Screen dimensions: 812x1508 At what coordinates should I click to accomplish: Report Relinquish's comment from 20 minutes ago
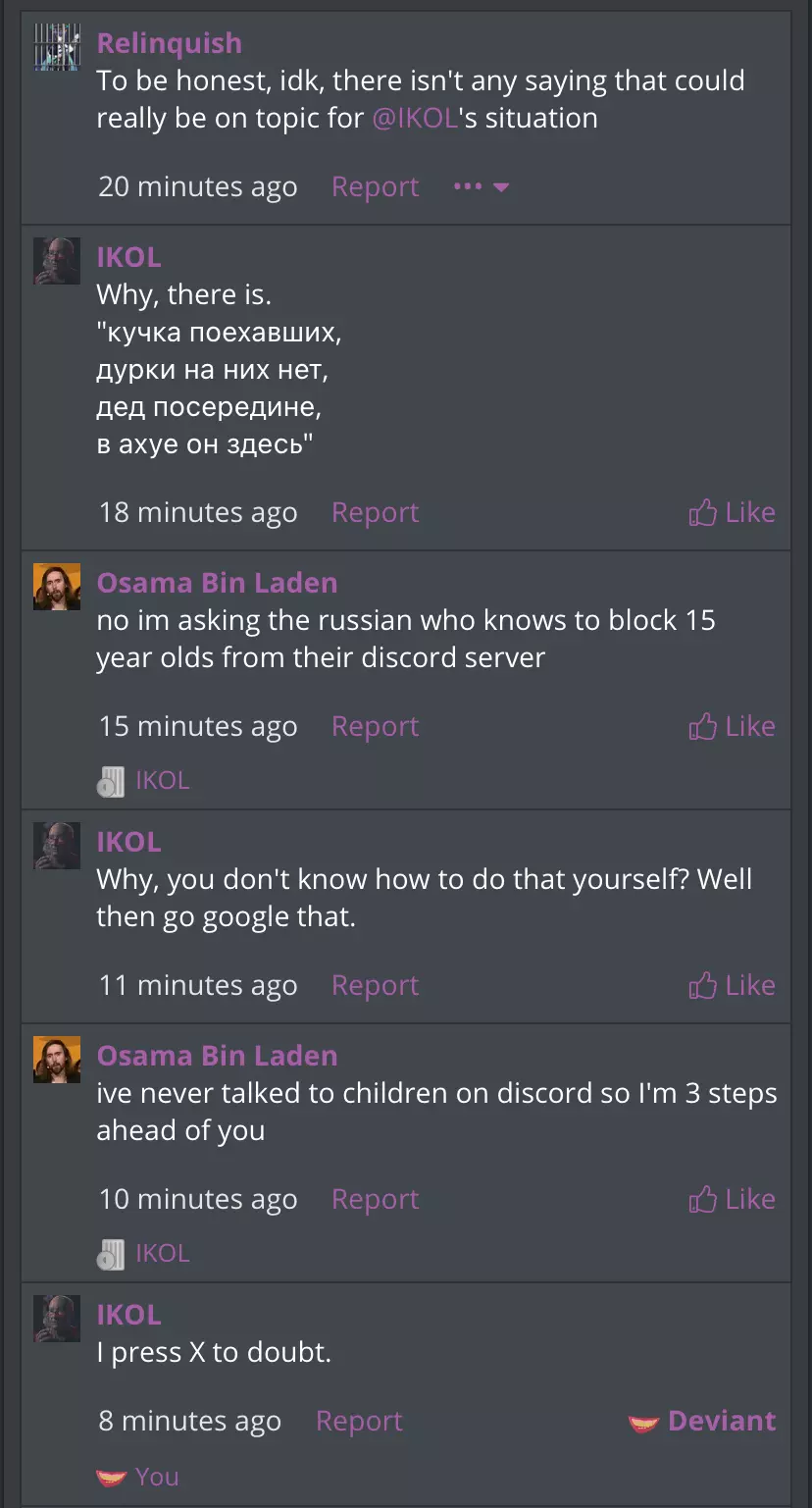375,186
